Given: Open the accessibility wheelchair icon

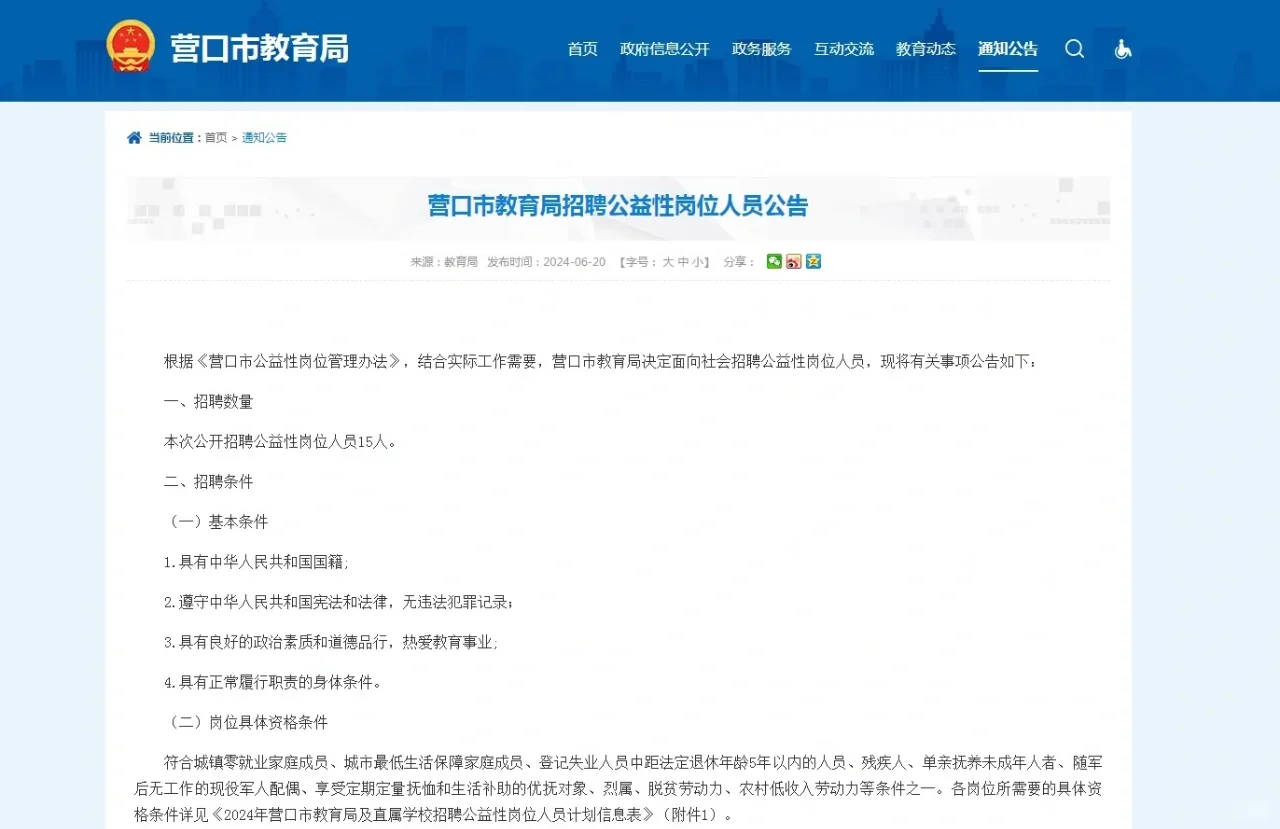Looking at the screenshot, I should [x=1123, y=49].
